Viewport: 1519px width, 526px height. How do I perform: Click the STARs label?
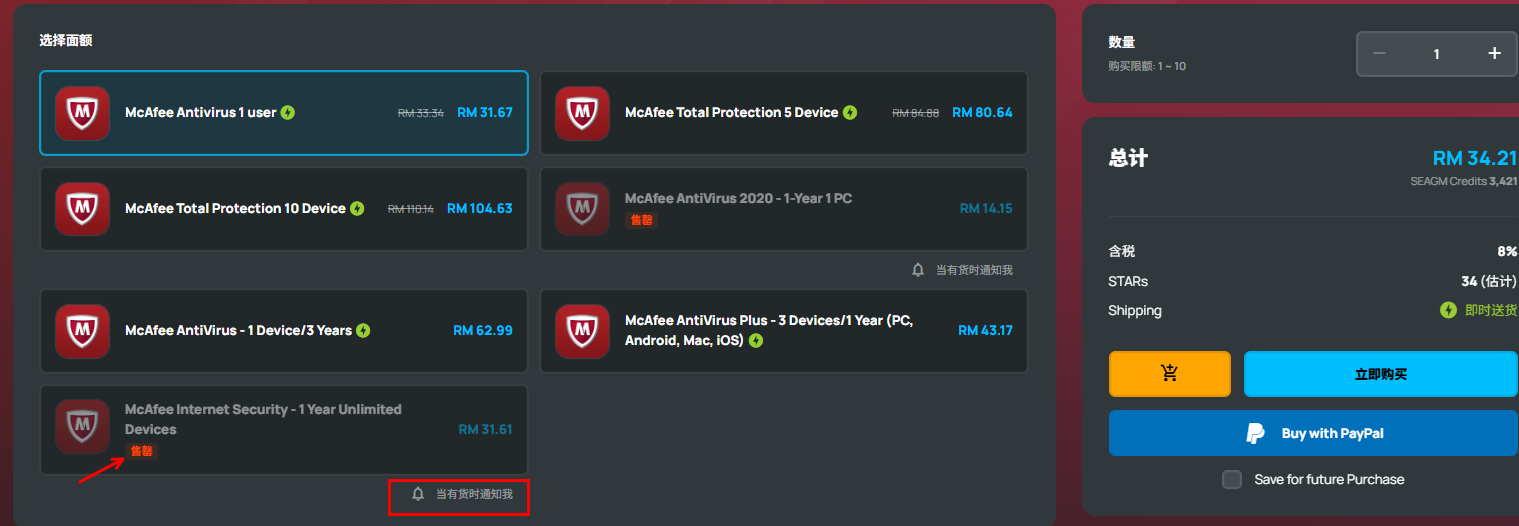coord(1128,282)
